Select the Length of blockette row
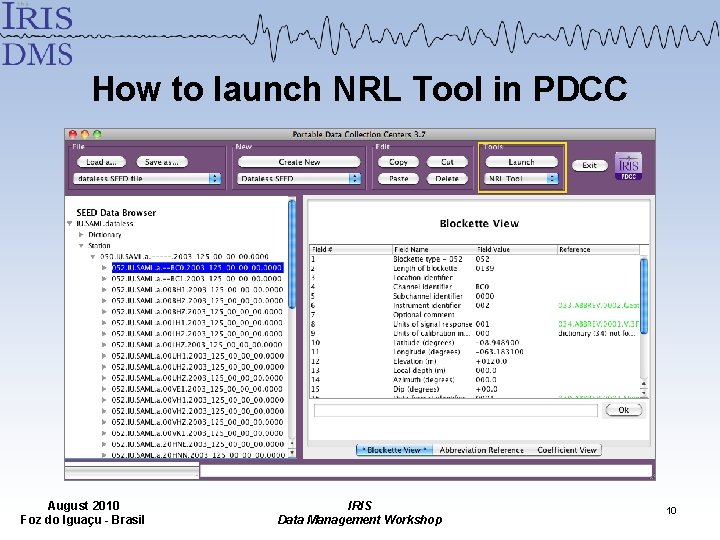 pyautogui.click(x=474, y=268)
